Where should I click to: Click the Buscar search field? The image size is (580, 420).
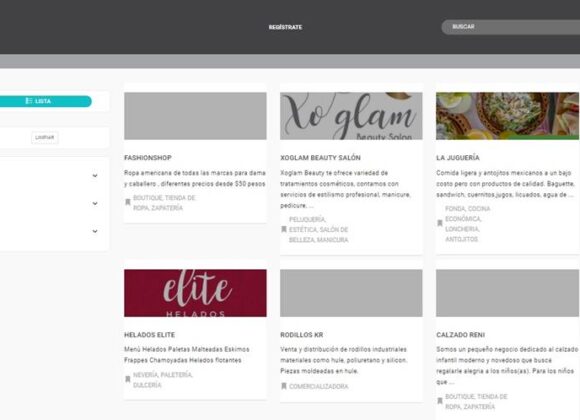point(511,27)
